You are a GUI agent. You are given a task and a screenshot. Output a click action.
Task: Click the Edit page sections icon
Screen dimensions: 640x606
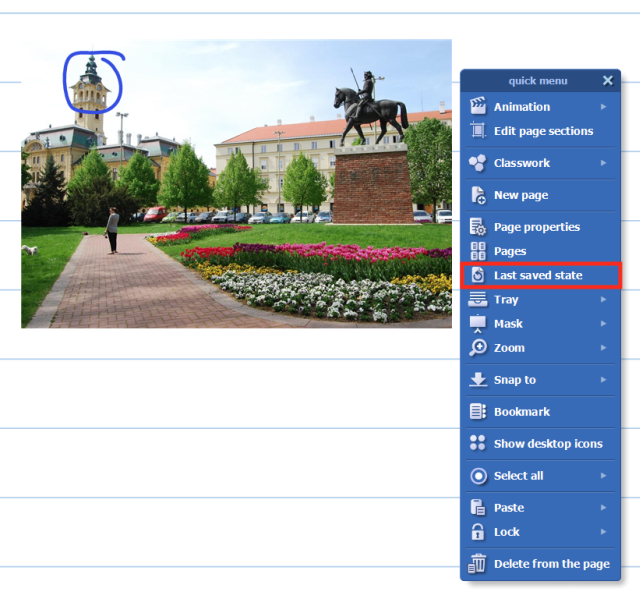478,131
